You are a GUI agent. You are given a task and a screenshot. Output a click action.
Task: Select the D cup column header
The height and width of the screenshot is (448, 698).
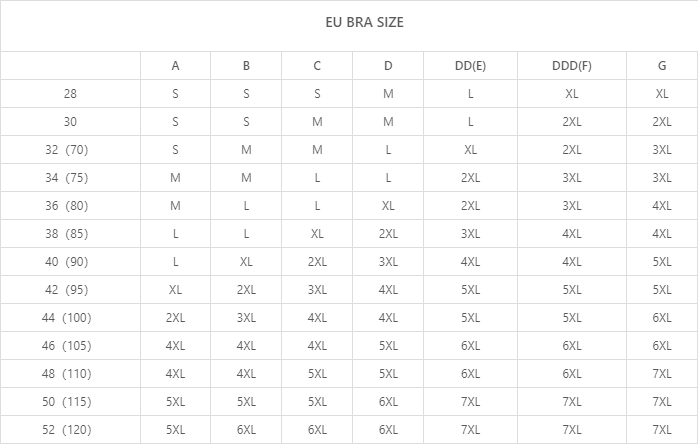(x=388, y=66)
